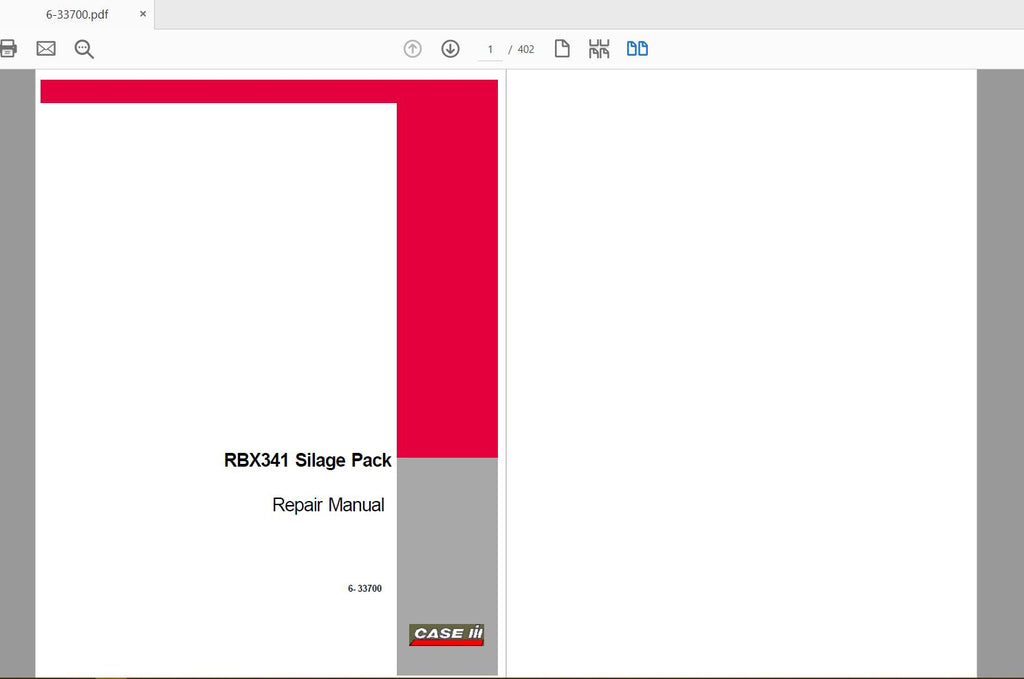Select the page number field showing 1
Viewport: 1024px width, 679px height.
pos(490,50)
